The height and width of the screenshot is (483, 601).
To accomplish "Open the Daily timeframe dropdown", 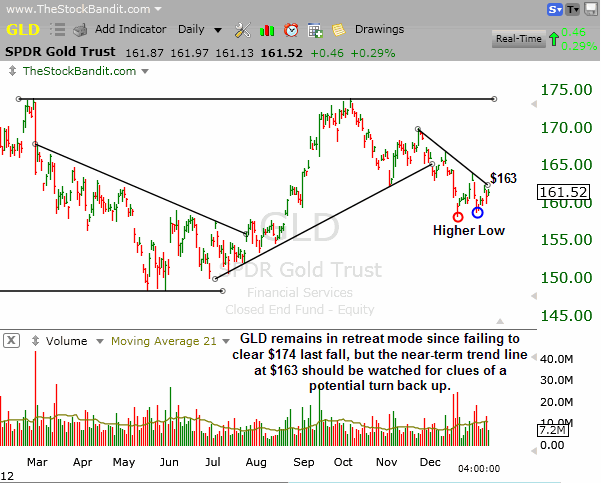I will click(x=200, y=30).
